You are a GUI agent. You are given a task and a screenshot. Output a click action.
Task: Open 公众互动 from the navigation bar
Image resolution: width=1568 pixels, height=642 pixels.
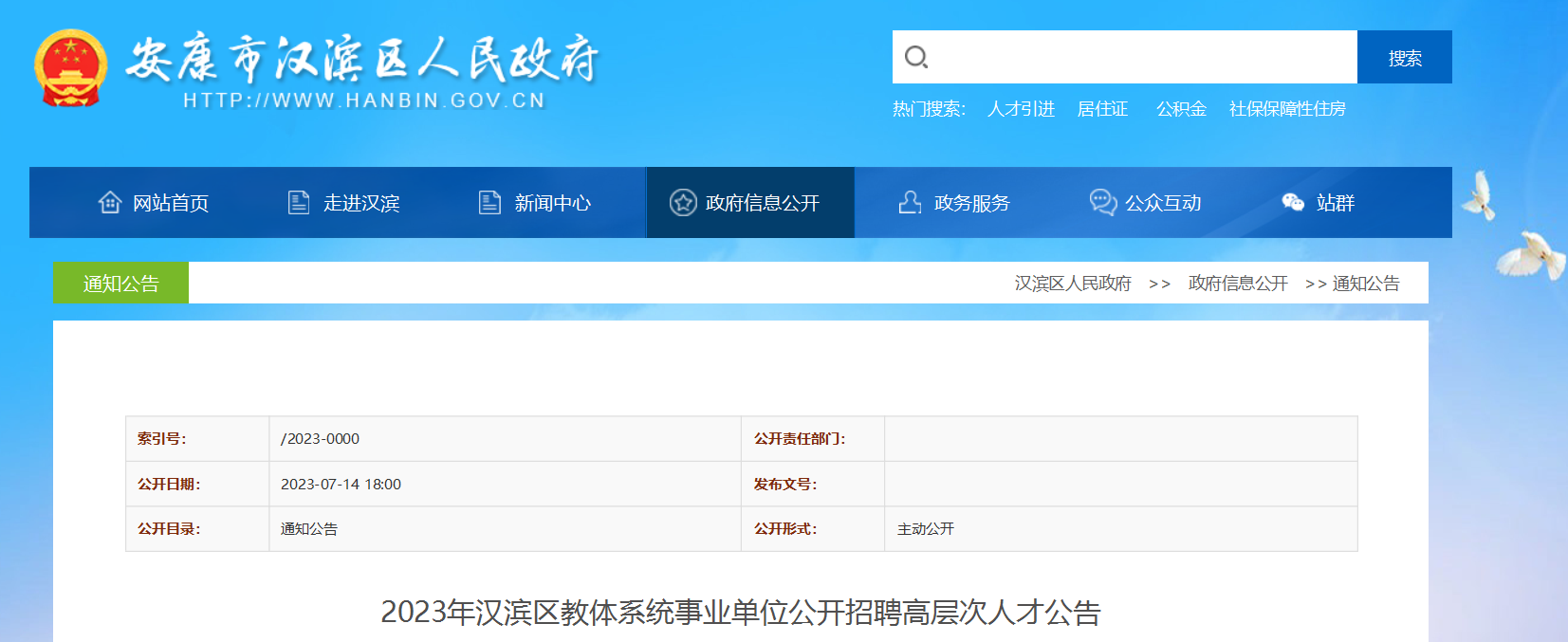point(1163,203)
